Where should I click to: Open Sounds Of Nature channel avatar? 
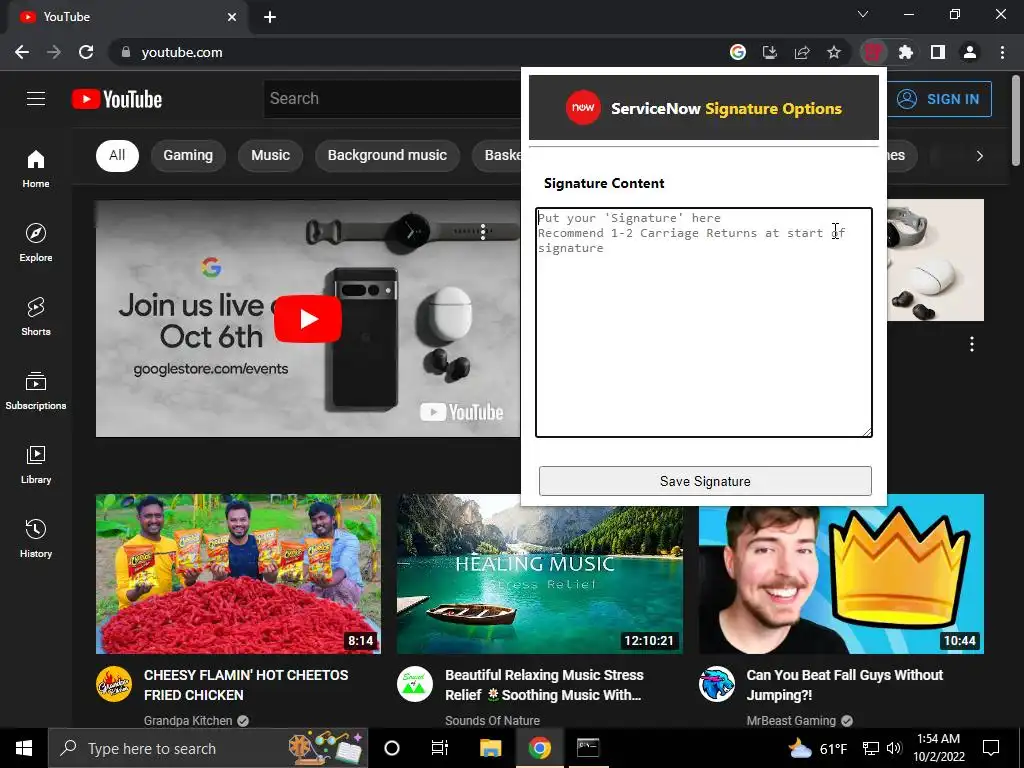[415, 684]
